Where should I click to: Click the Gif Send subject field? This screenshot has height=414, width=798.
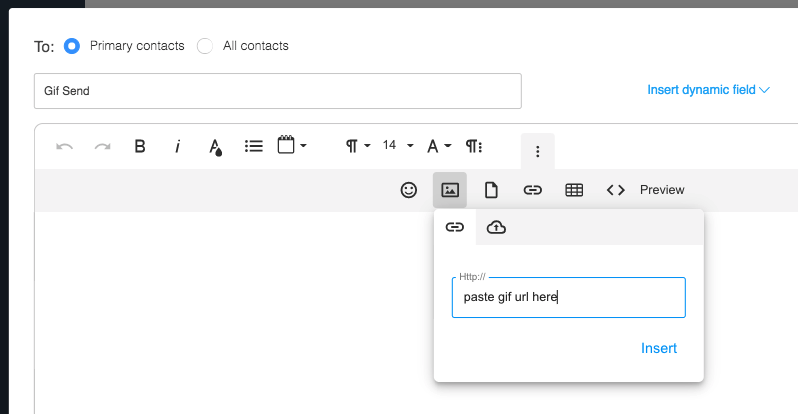(x=277, y=91)
